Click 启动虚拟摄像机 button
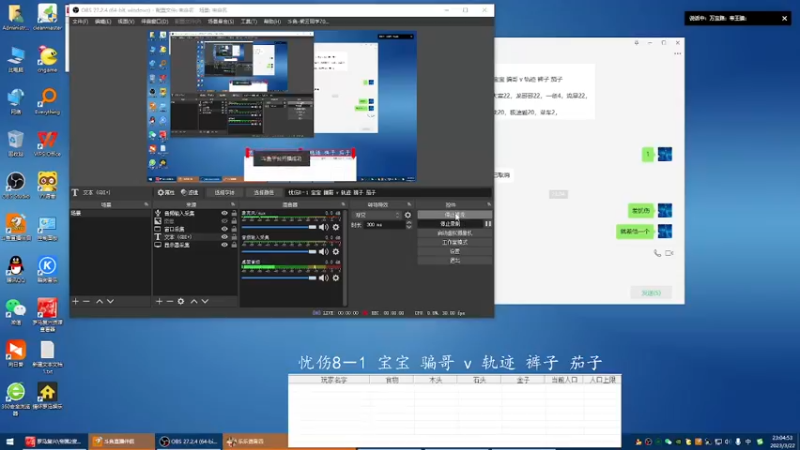This screenshot has height=450, width=800. pyautogui.click(x=455, y=233)
